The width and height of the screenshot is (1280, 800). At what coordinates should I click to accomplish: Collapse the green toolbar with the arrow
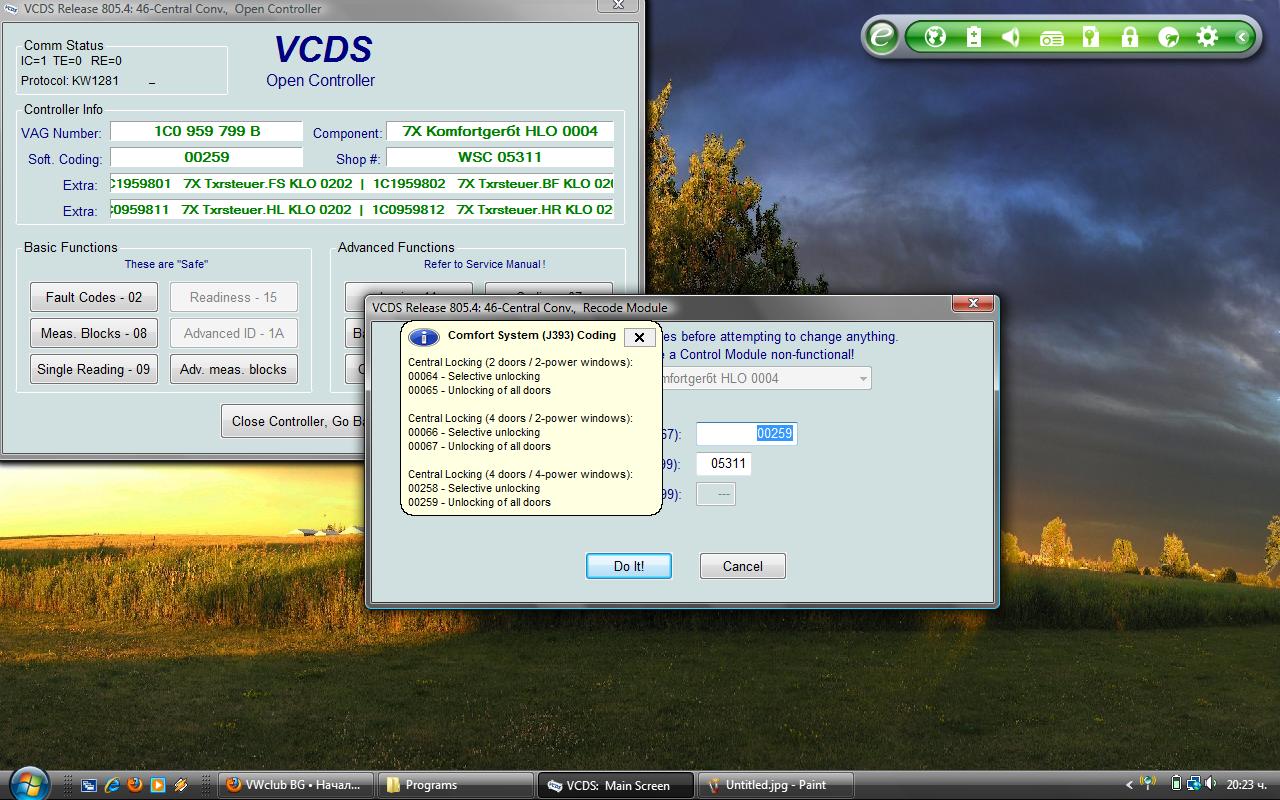tap(1242, 38)
